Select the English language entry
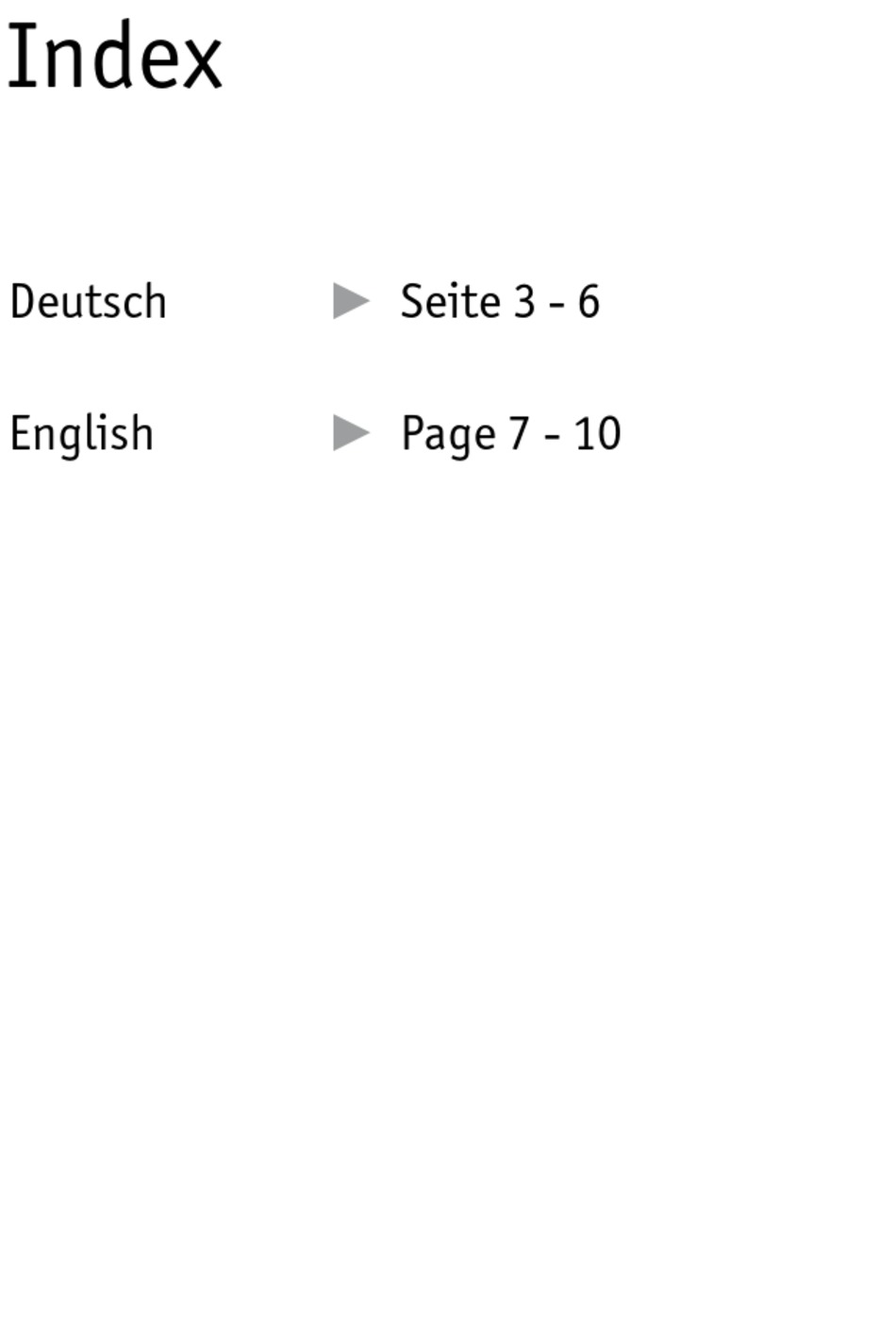This screenshot has height=1323, width=896. tap(81, 435)
